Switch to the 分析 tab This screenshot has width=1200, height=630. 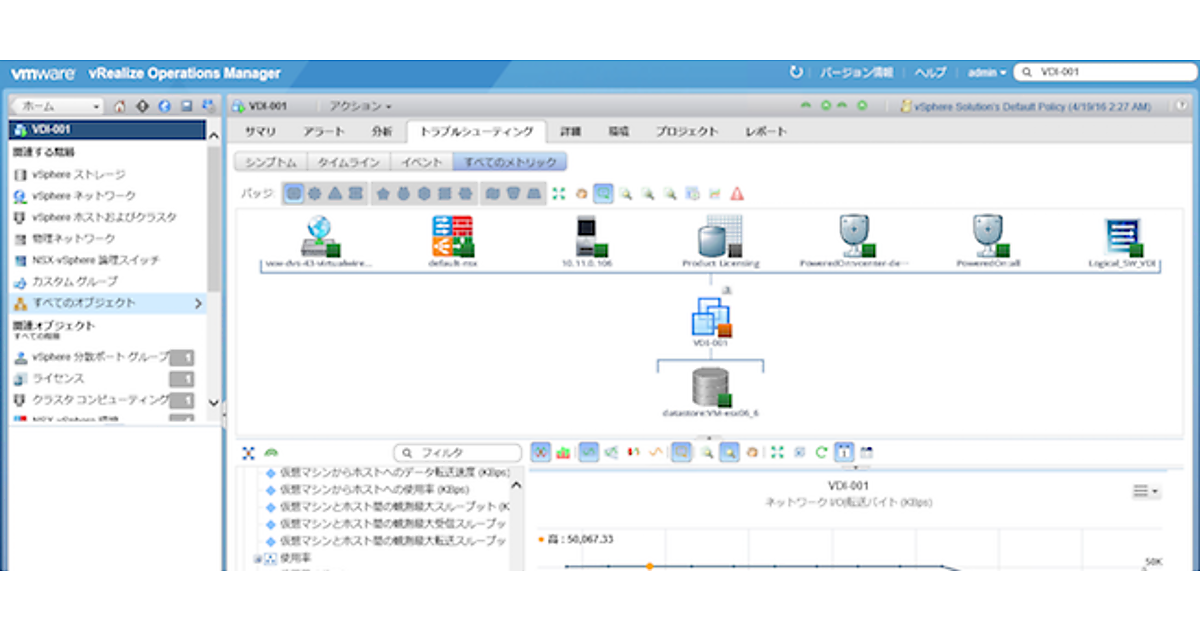pos(382,132)
